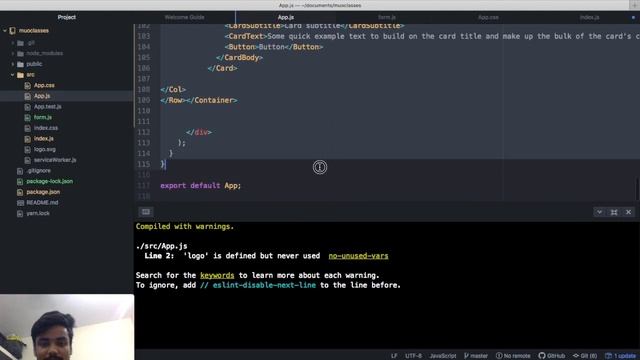Click the editor vertical scrollbar

pos(637,188)
